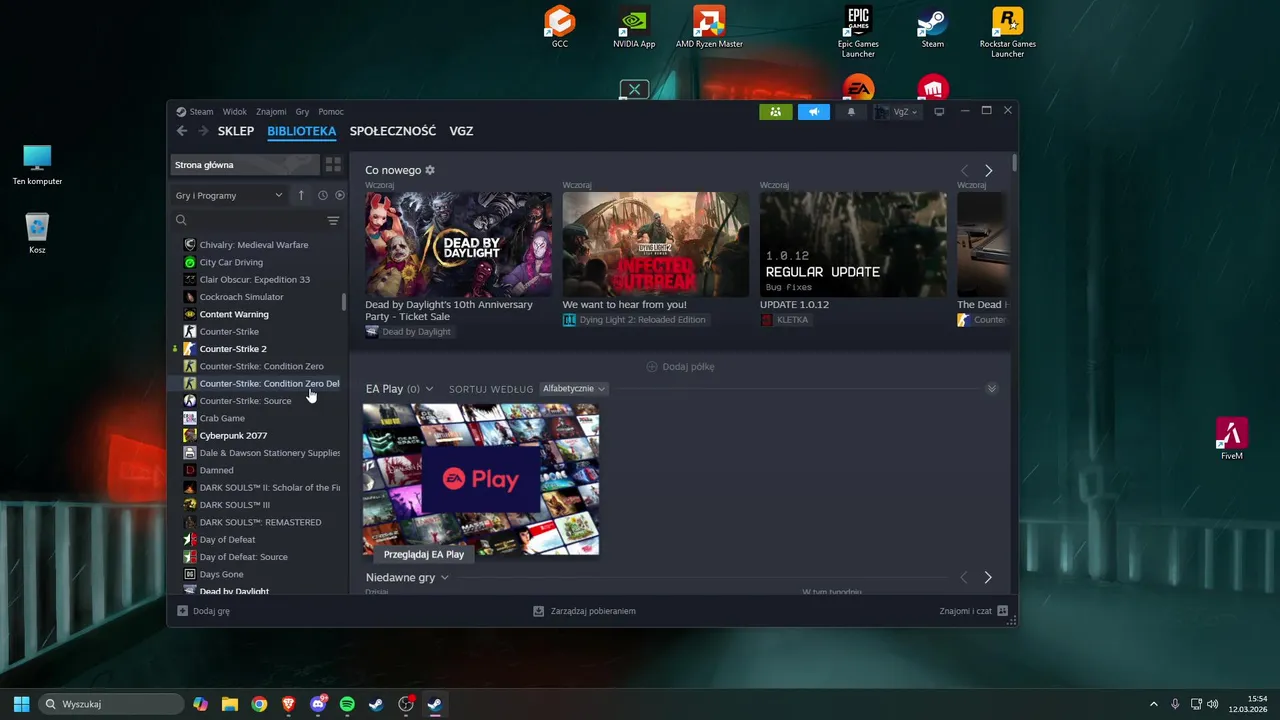Open the Steam friends activity green button

pyautogui.click(x=776, y=112)
